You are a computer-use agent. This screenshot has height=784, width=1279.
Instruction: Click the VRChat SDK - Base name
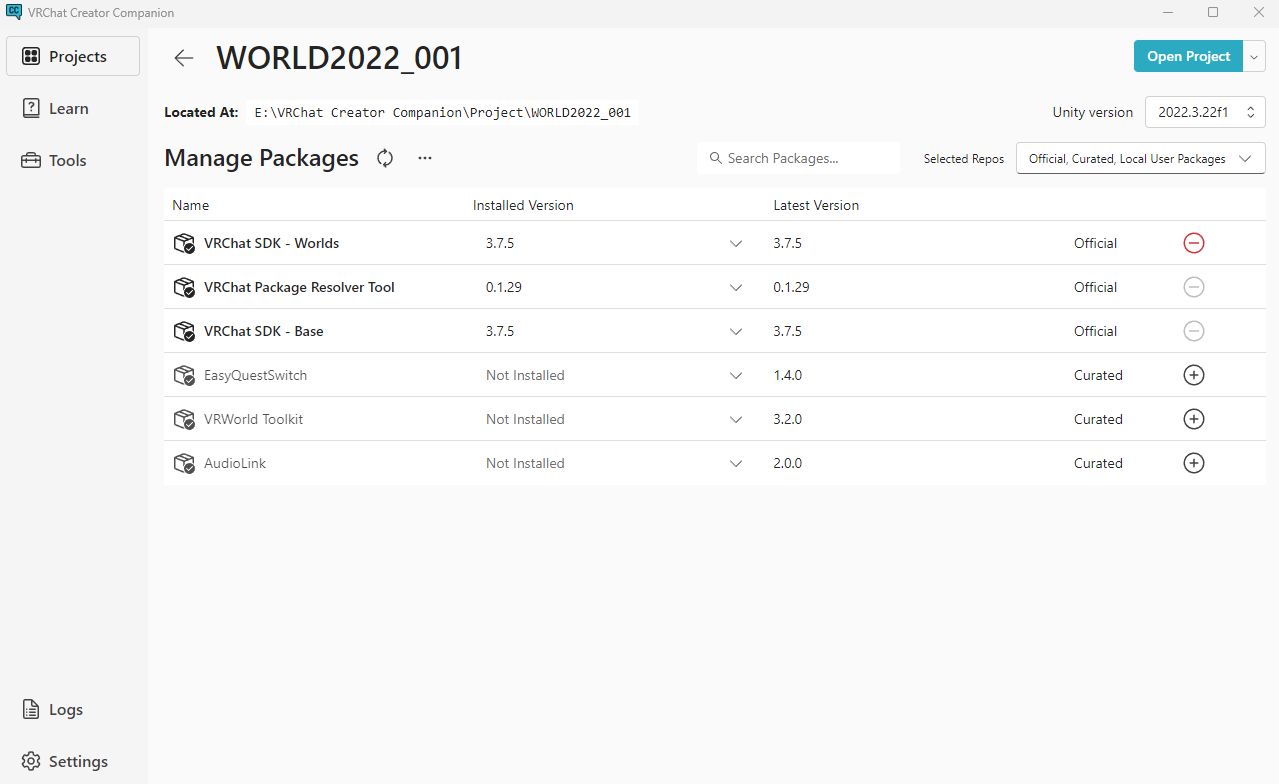coord(263,331)
